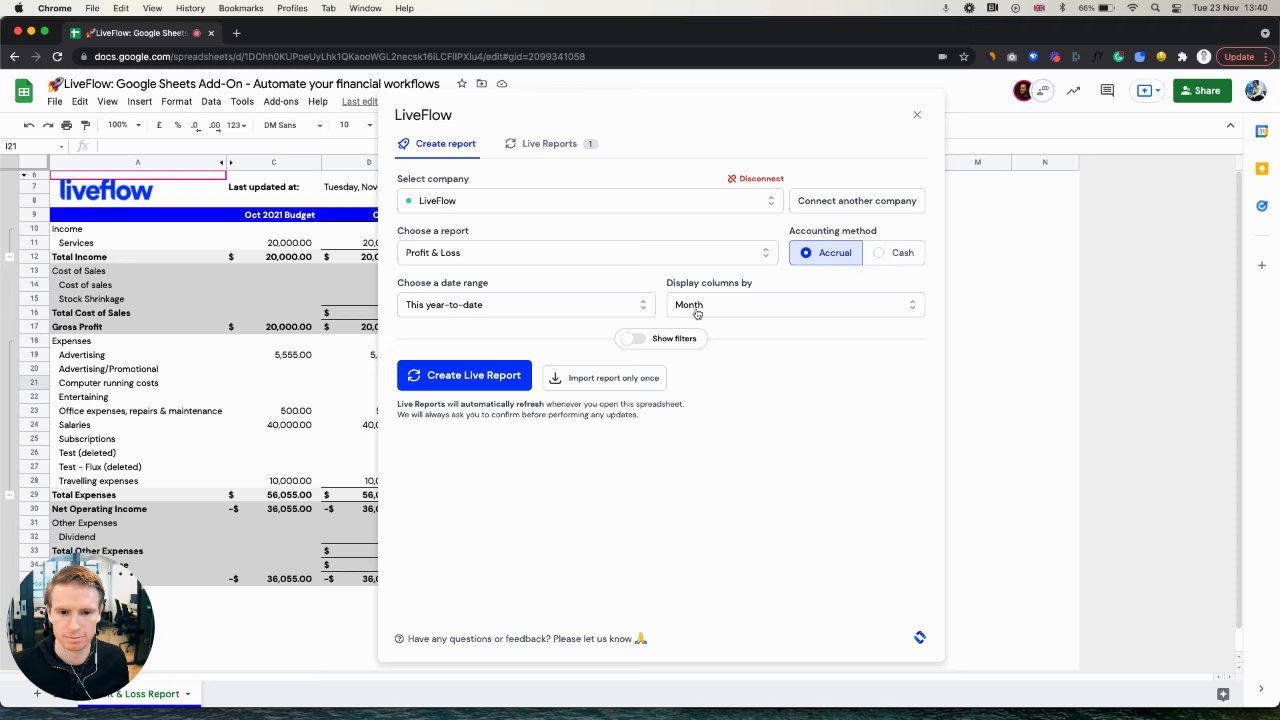
Task: Click the questions or feedback link
Action: coord(521,639)
